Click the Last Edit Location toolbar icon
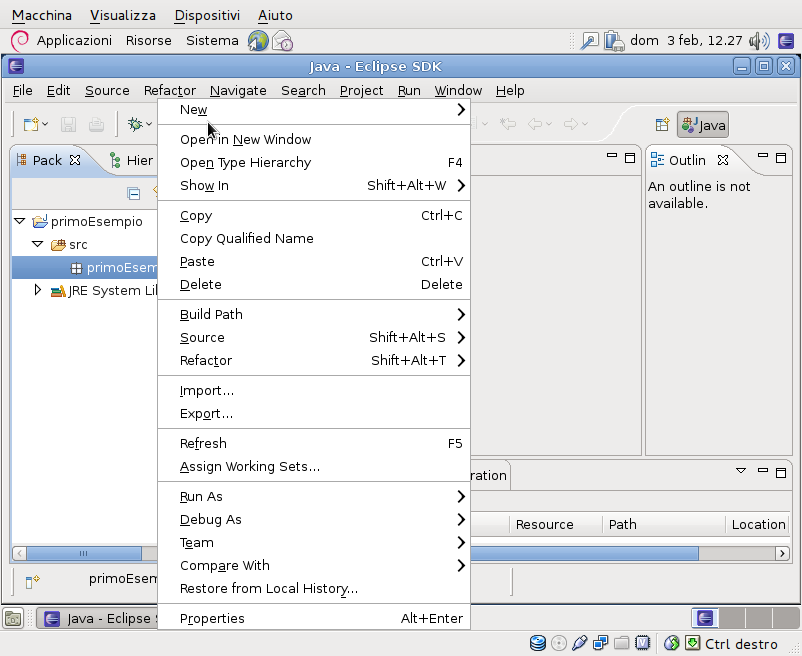Viewport: 802px width, 656px height. pos(508,124)
